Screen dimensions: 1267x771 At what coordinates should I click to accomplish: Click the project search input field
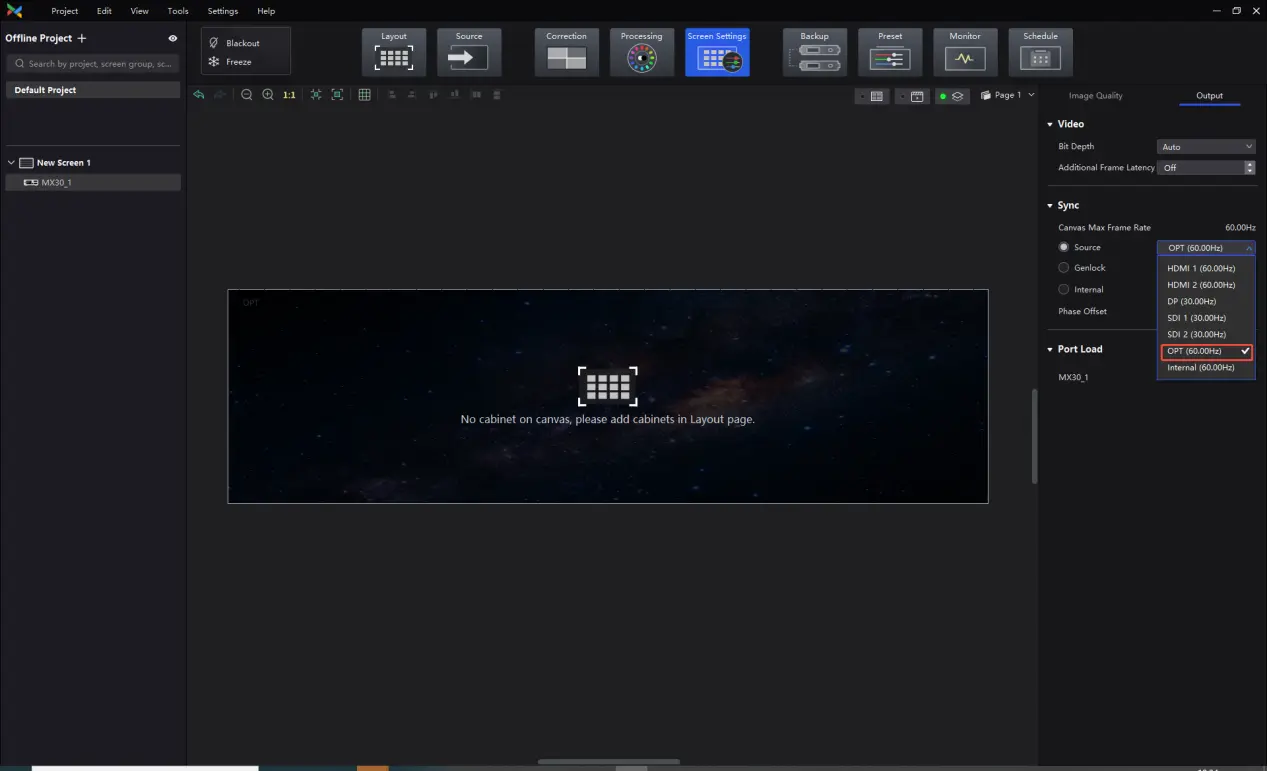(93, 64)
